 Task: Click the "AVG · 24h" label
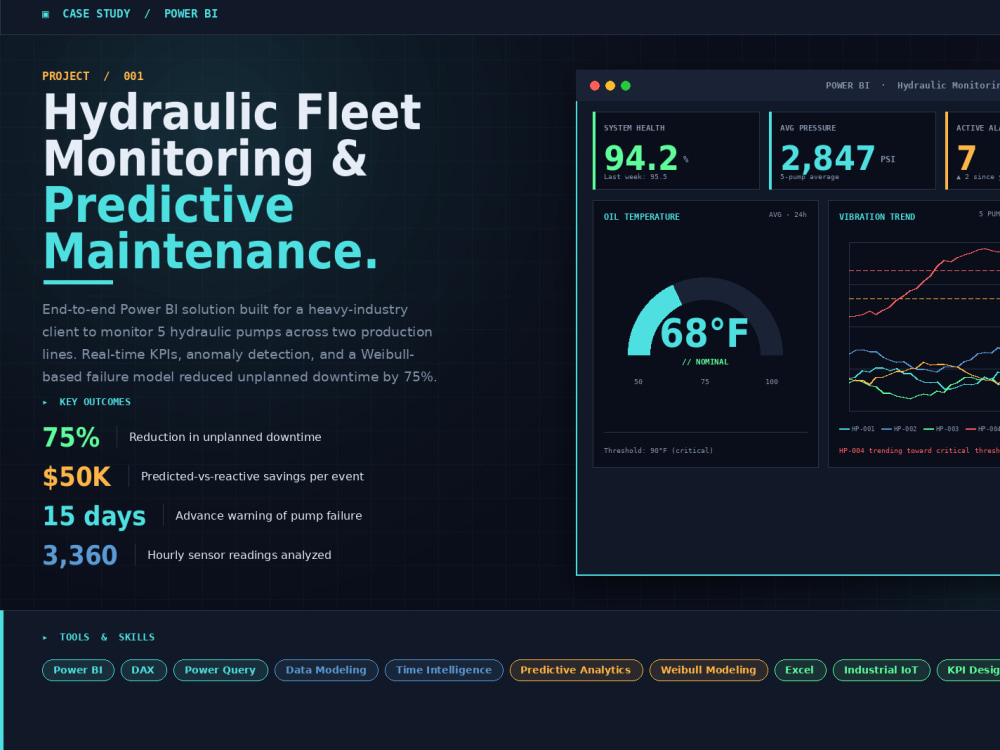[x=788, y=215]
